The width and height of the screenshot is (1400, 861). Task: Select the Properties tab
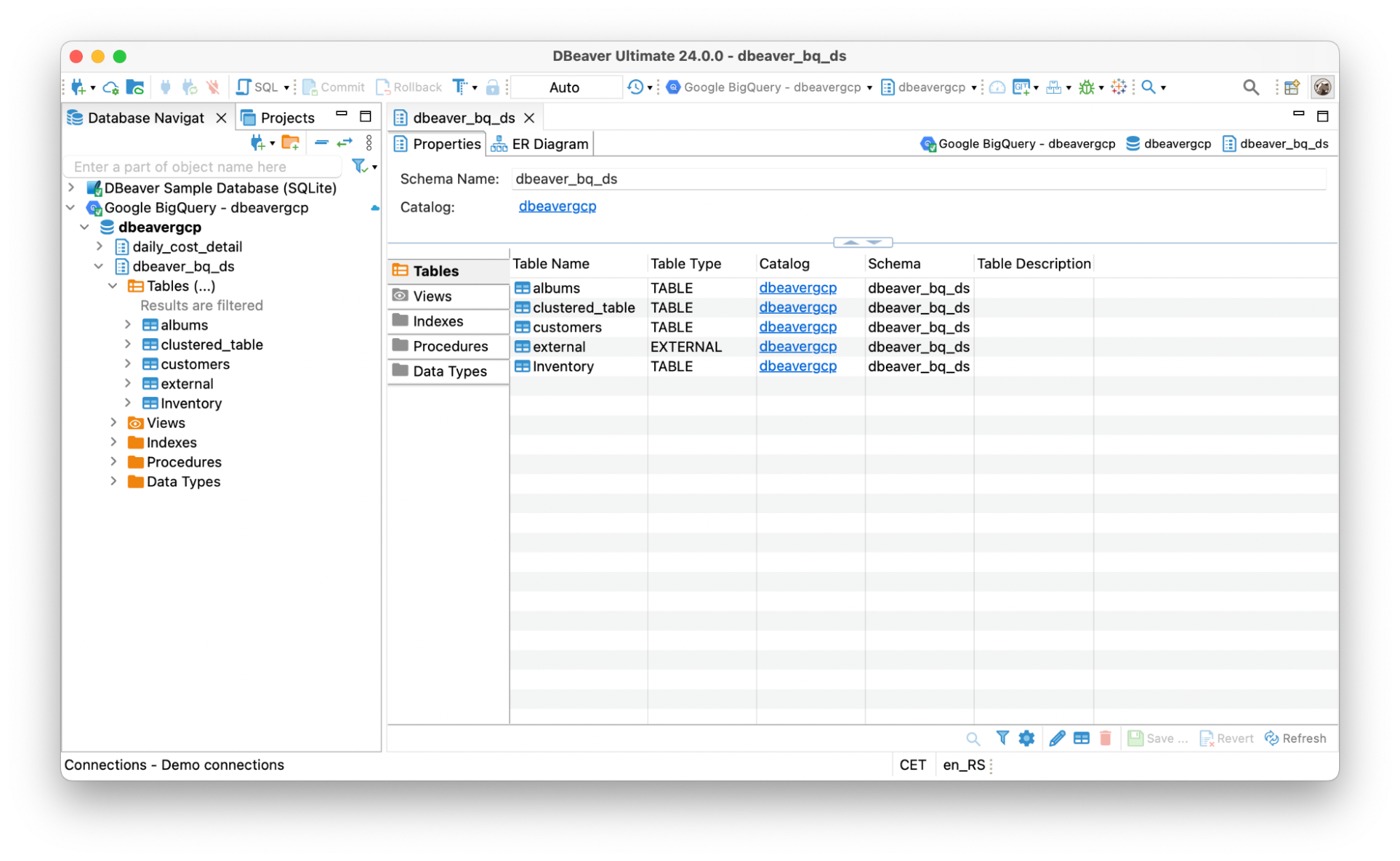click(438, 144)
